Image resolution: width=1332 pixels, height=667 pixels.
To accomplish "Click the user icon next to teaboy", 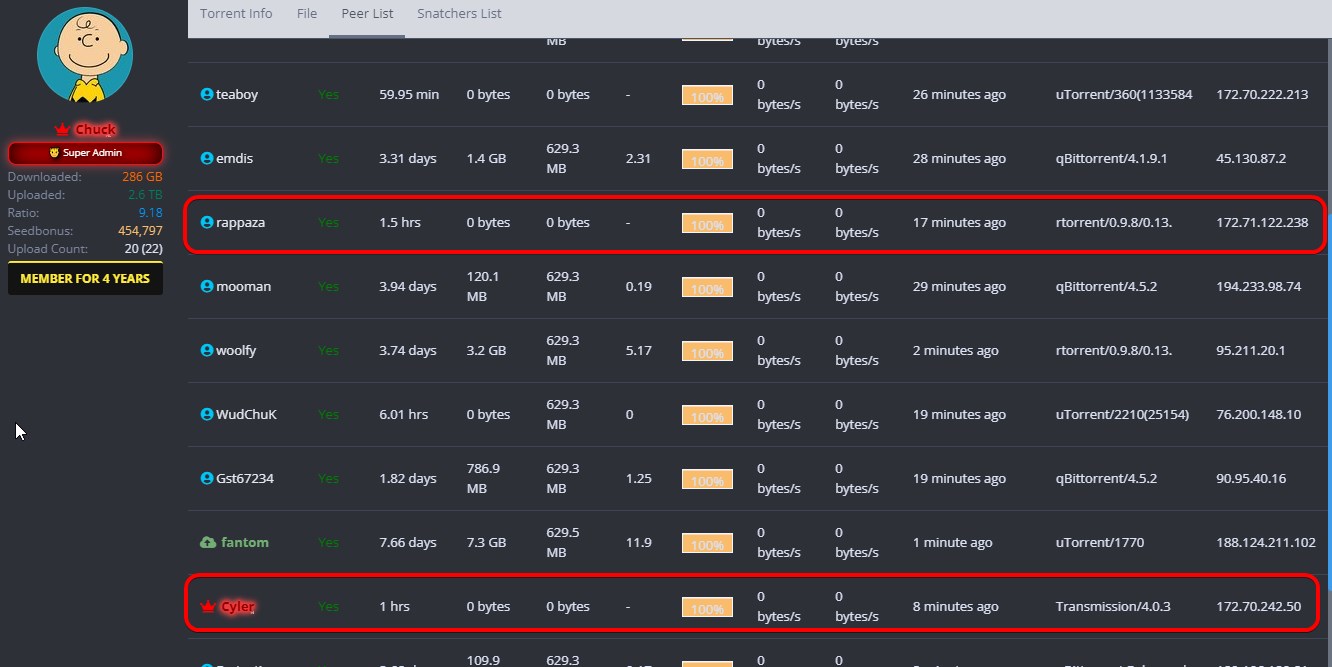I will [207, 94].
